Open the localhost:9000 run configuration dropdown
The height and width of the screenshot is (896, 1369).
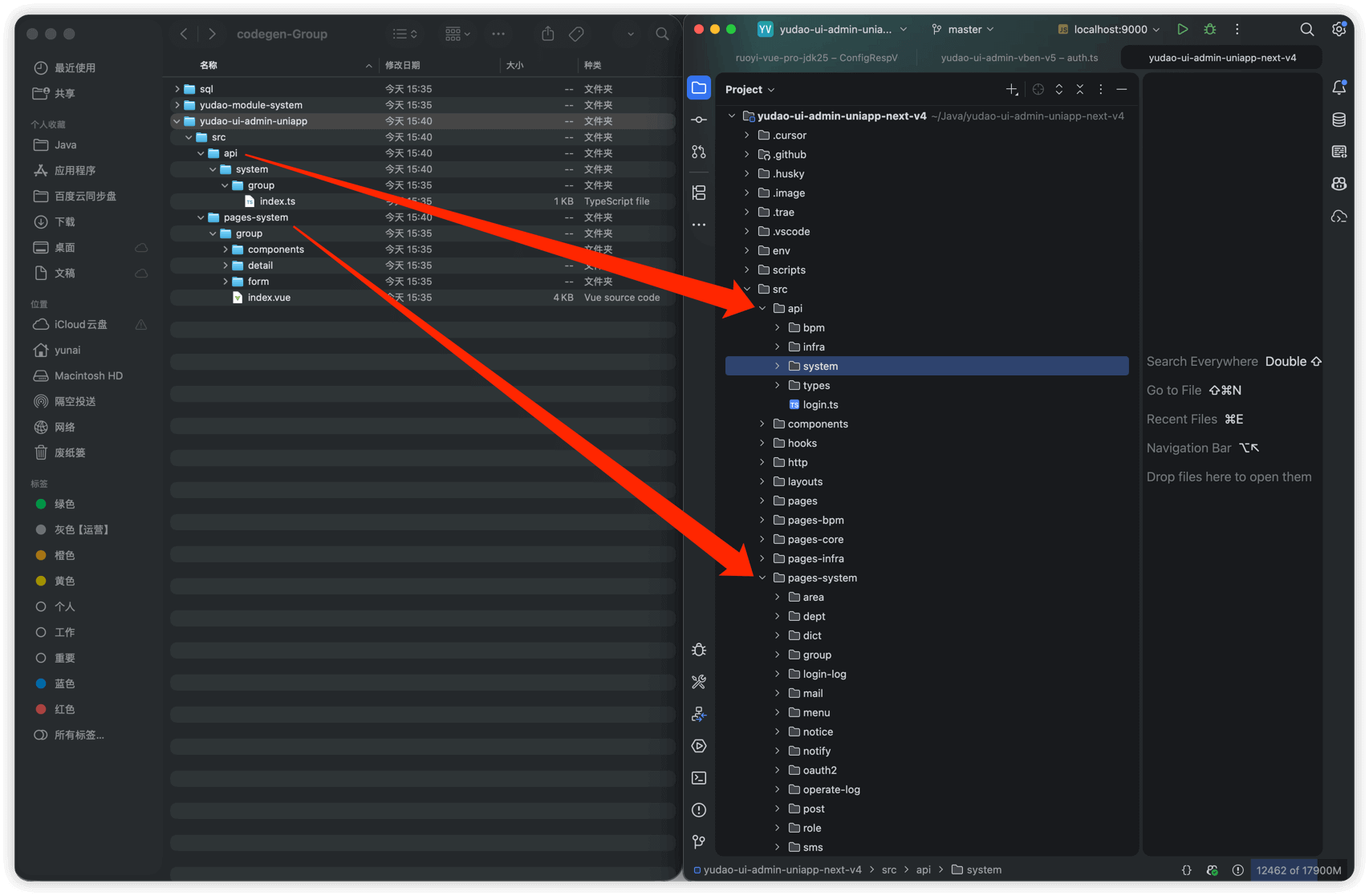[x=1110, y=30]
